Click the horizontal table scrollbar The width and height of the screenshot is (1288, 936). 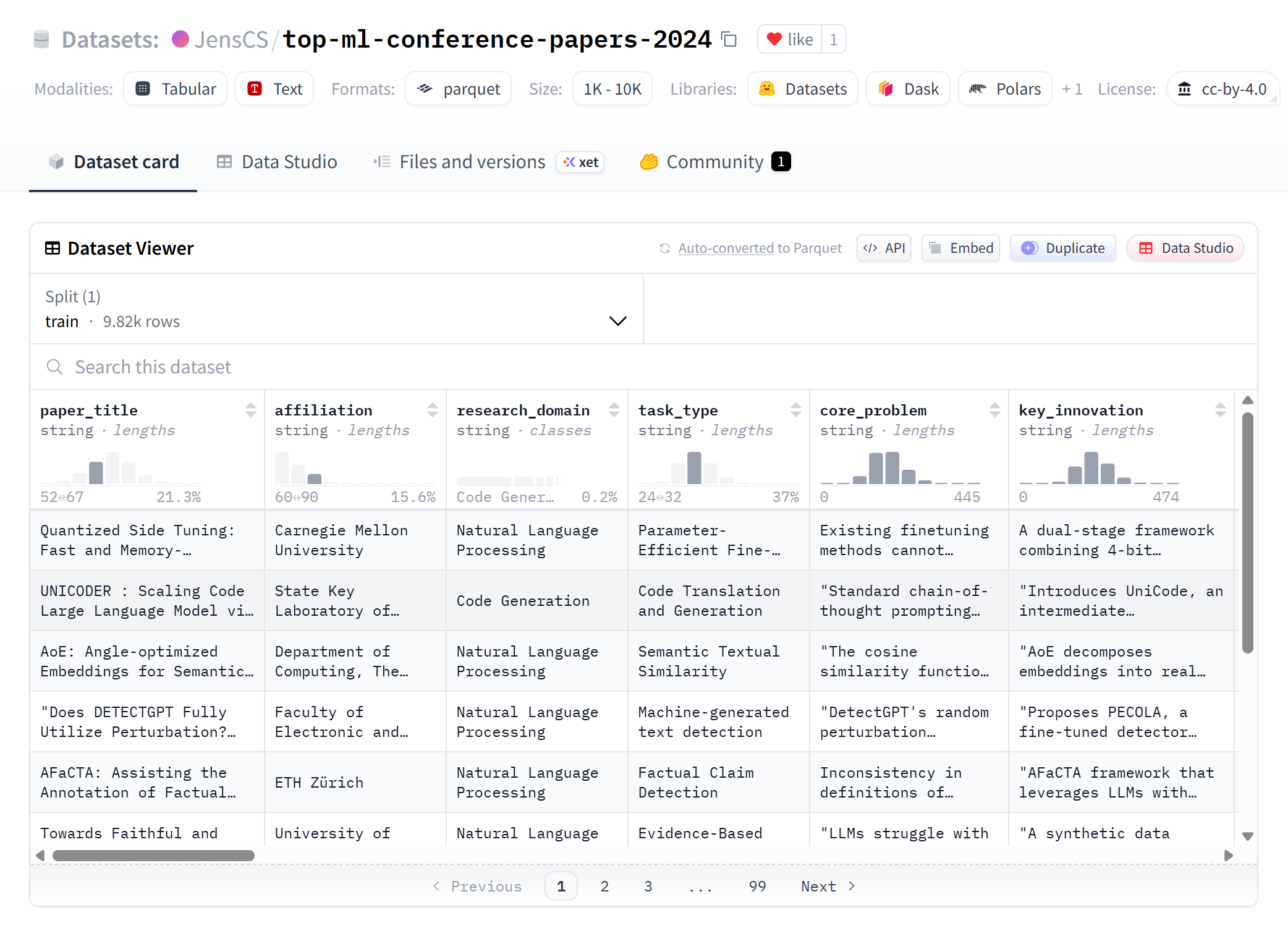[x=153, y=856]
